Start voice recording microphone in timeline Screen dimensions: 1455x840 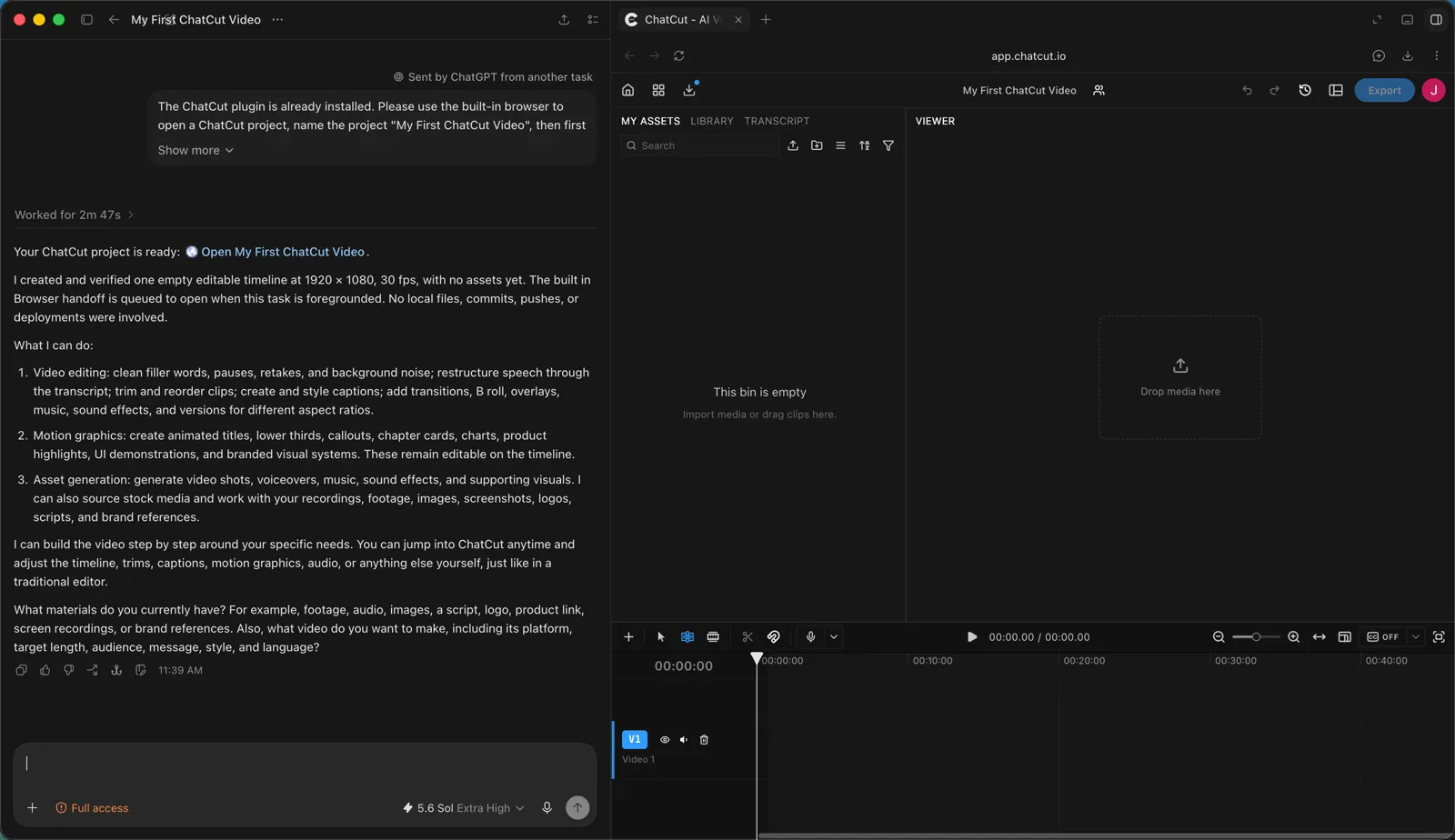point(810,637)
